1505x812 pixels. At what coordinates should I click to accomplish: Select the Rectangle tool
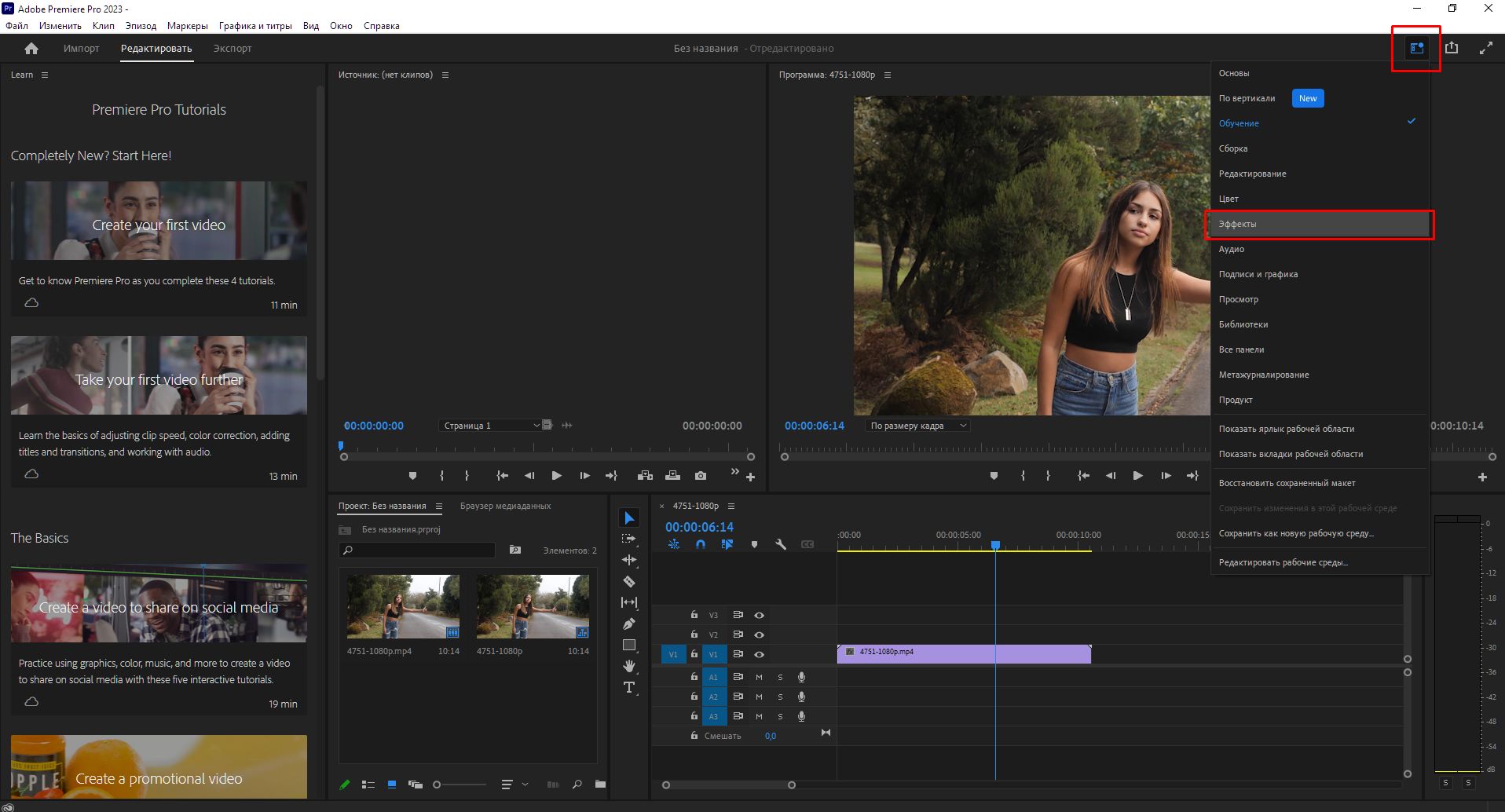pos(629,645)
